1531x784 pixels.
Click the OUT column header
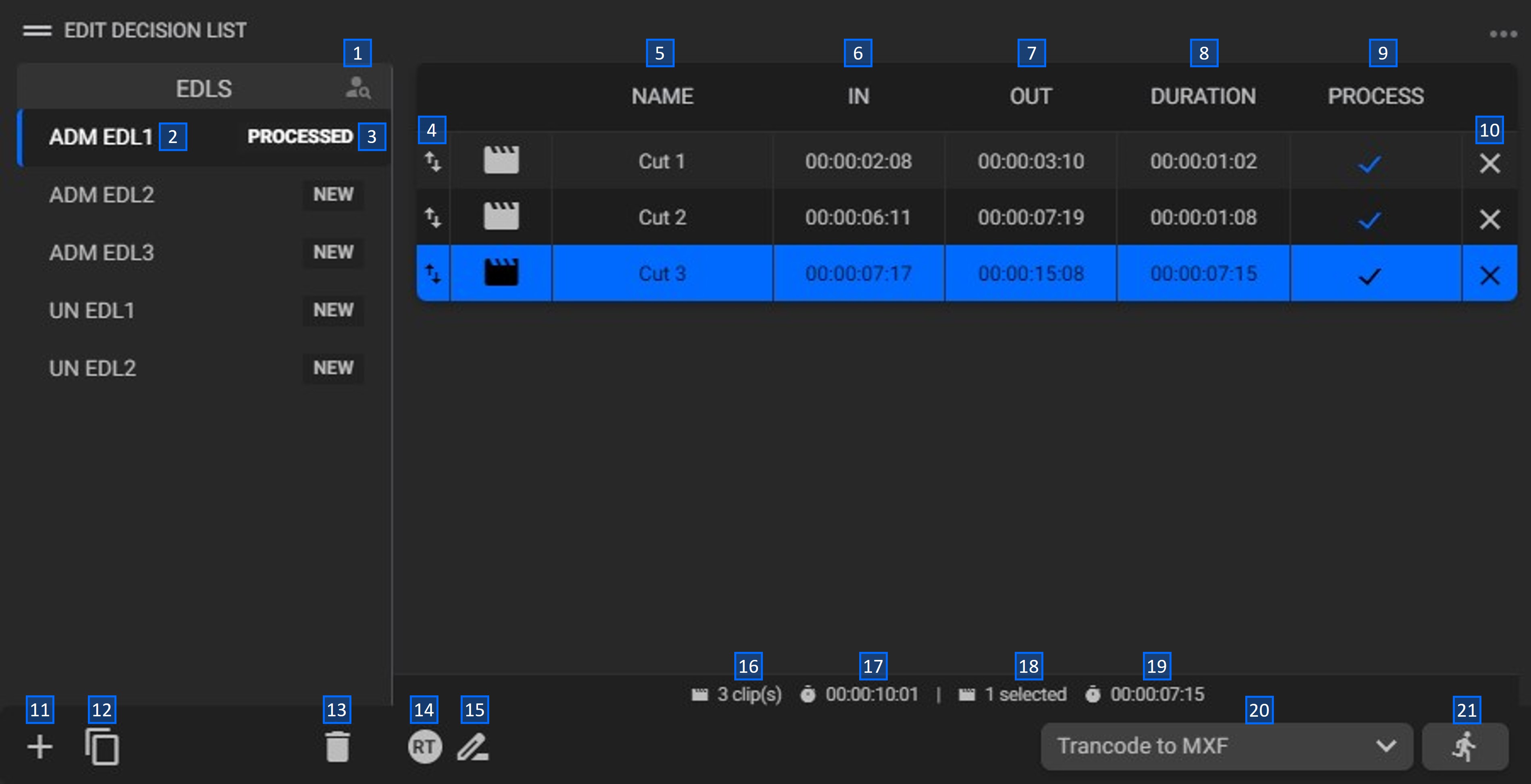[1030, 96]
